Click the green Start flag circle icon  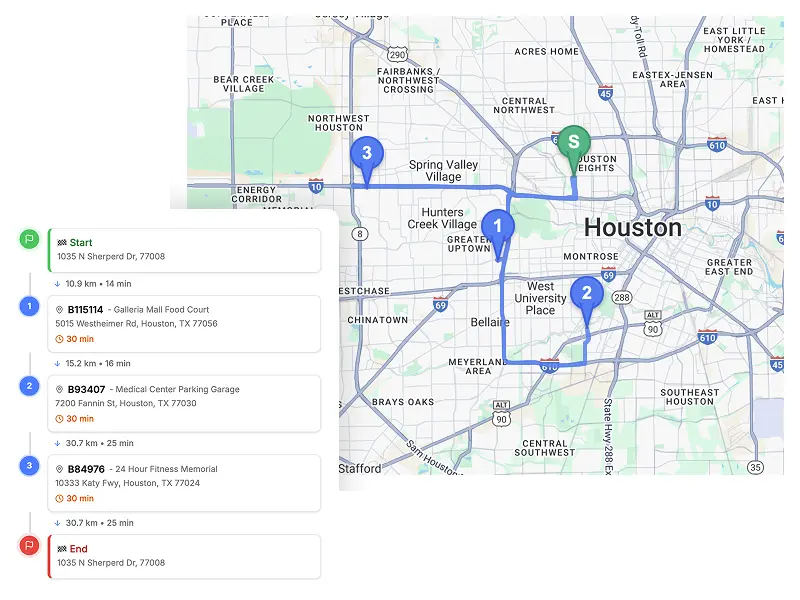pos(30,239)
